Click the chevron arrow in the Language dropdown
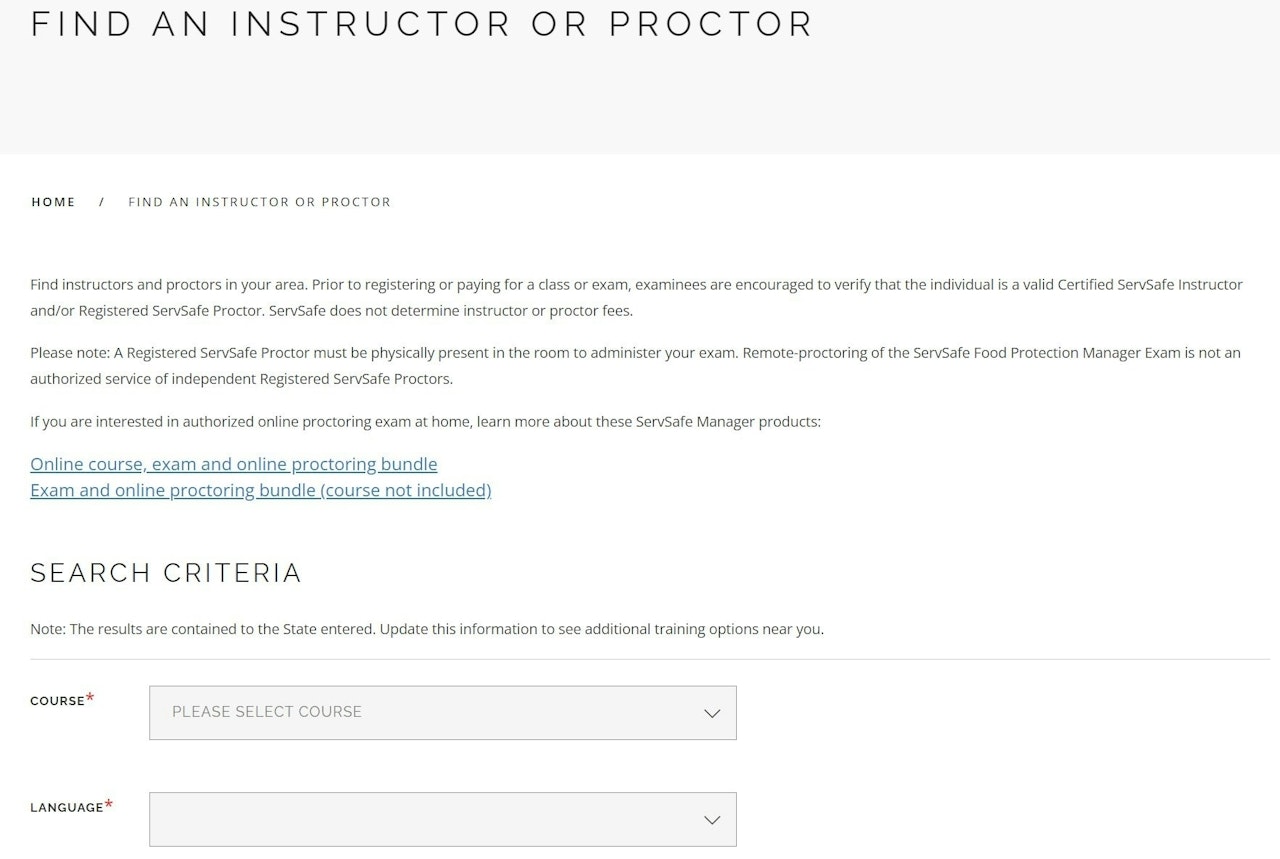This screenshot has width=1280, height=859. [712, 820]
